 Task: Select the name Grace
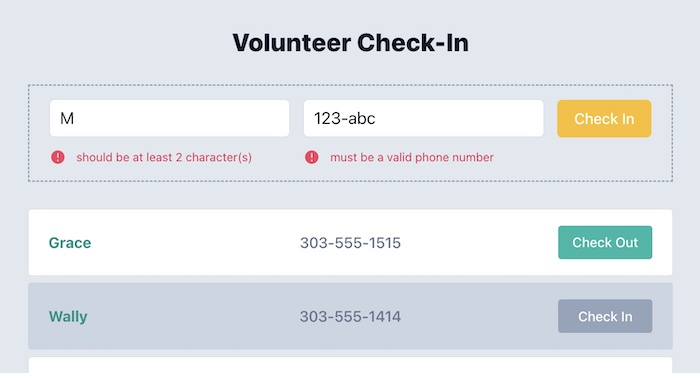[x=70, y=243]
